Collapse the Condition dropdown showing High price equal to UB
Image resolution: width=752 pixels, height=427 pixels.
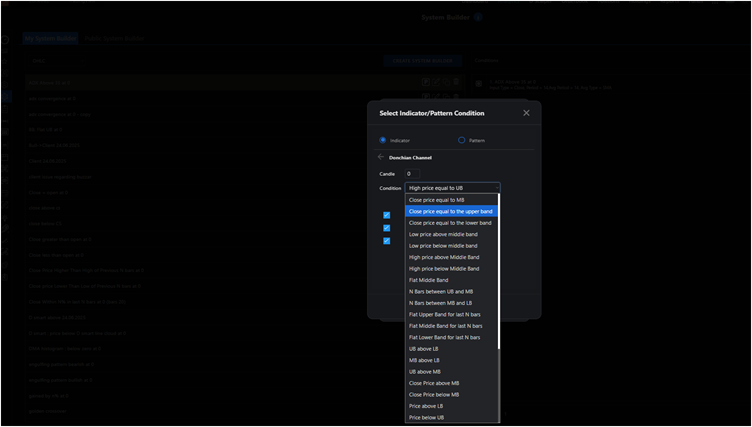(x=452, y=188)
